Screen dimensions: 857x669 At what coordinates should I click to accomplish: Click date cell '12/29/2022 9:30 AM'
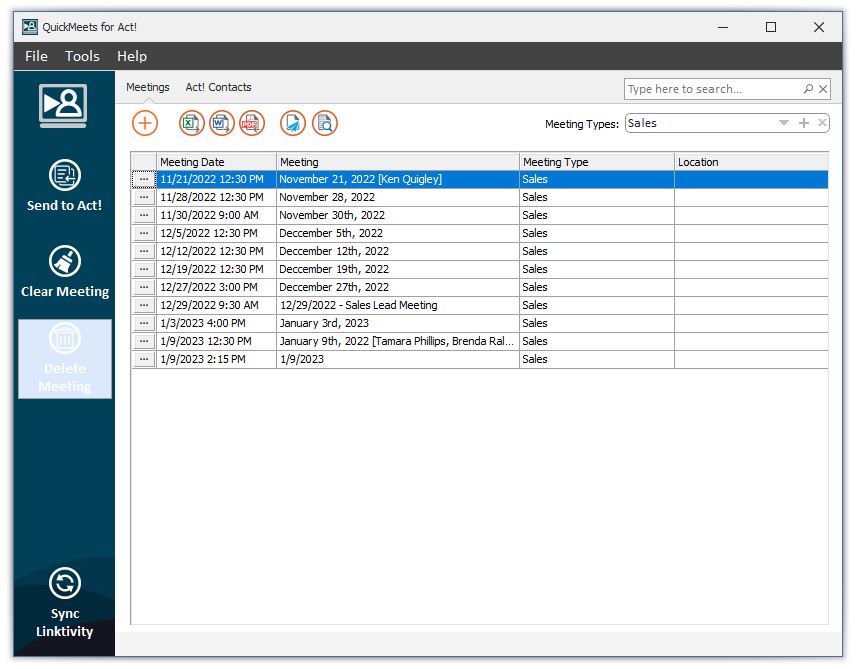click(216, 306)
